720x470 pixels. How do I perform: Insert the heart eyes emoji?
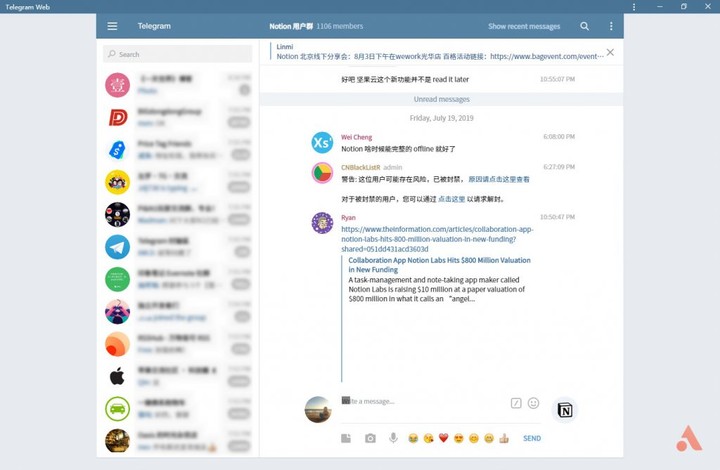tap(459, 438)
